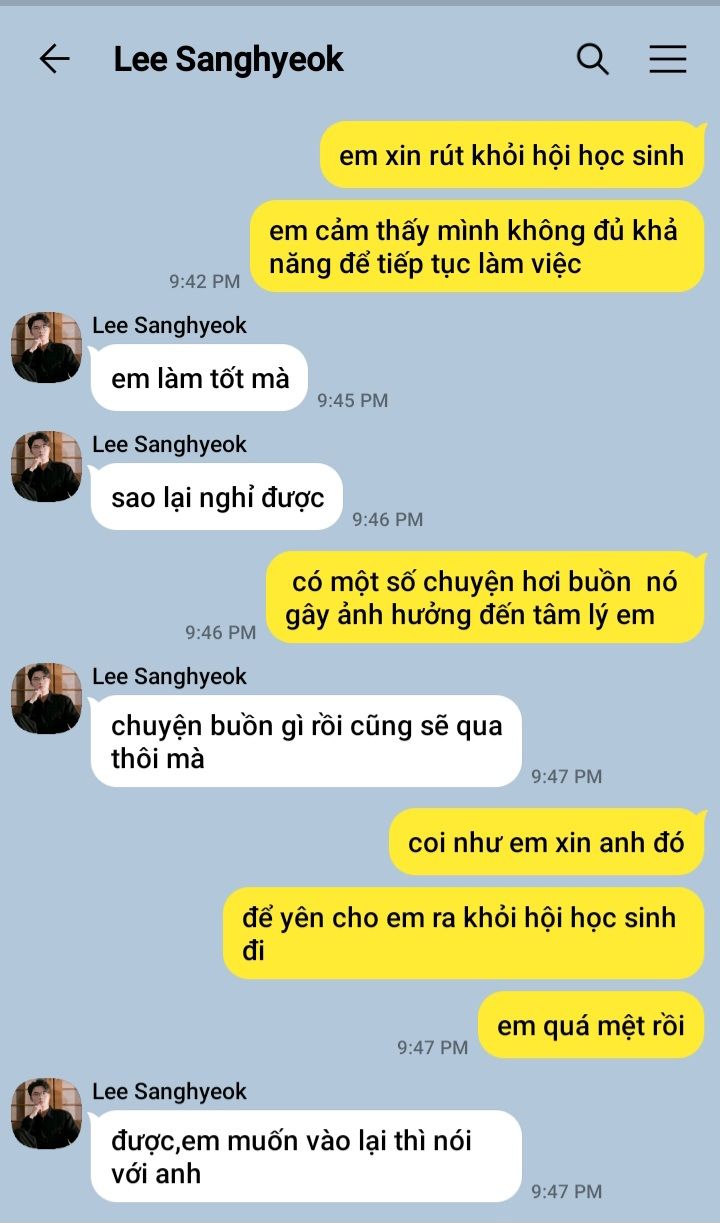Tap bubble 'chuyện buồn gì rồi cũng sẽ qua'
The width and height of the screenshot is (720, 1223).
pyautogui.click(x=306, y=741)
